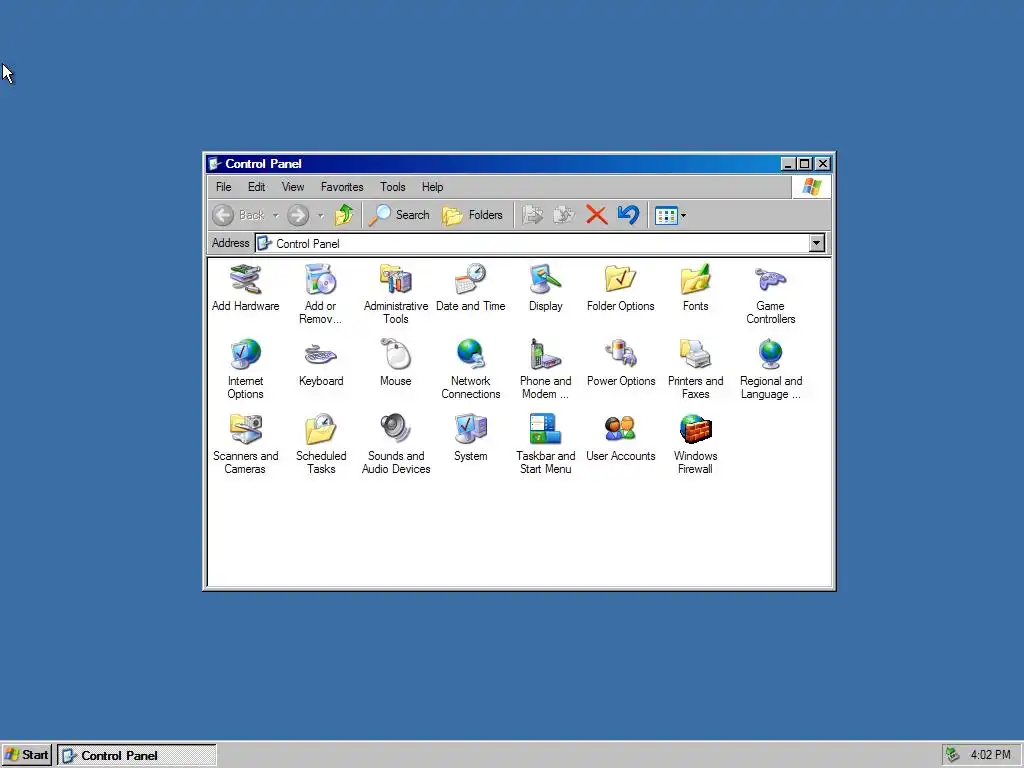Expand the Forward history dropdown arrow
Viewport: 1024px width, 768px height.
point(321,215)
